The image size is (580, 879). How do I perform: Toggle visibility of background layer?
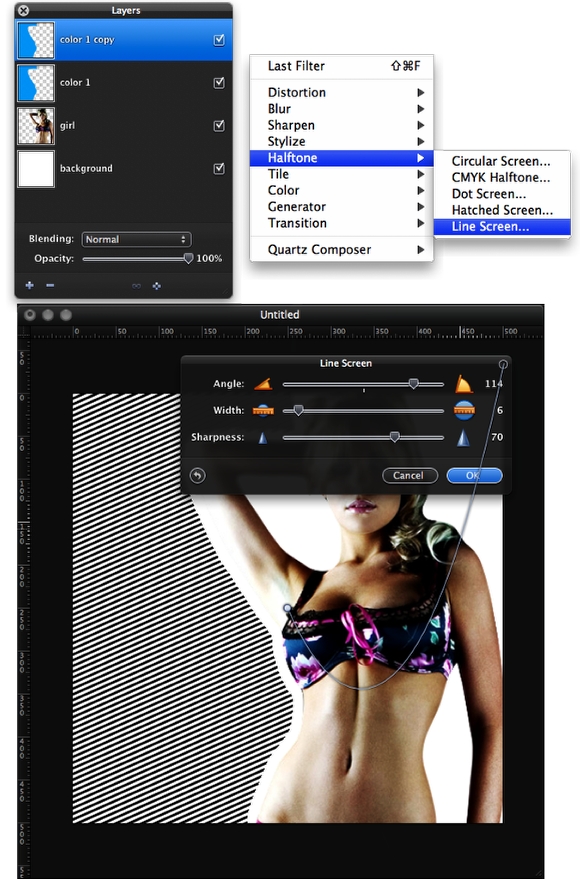(219, 168)
